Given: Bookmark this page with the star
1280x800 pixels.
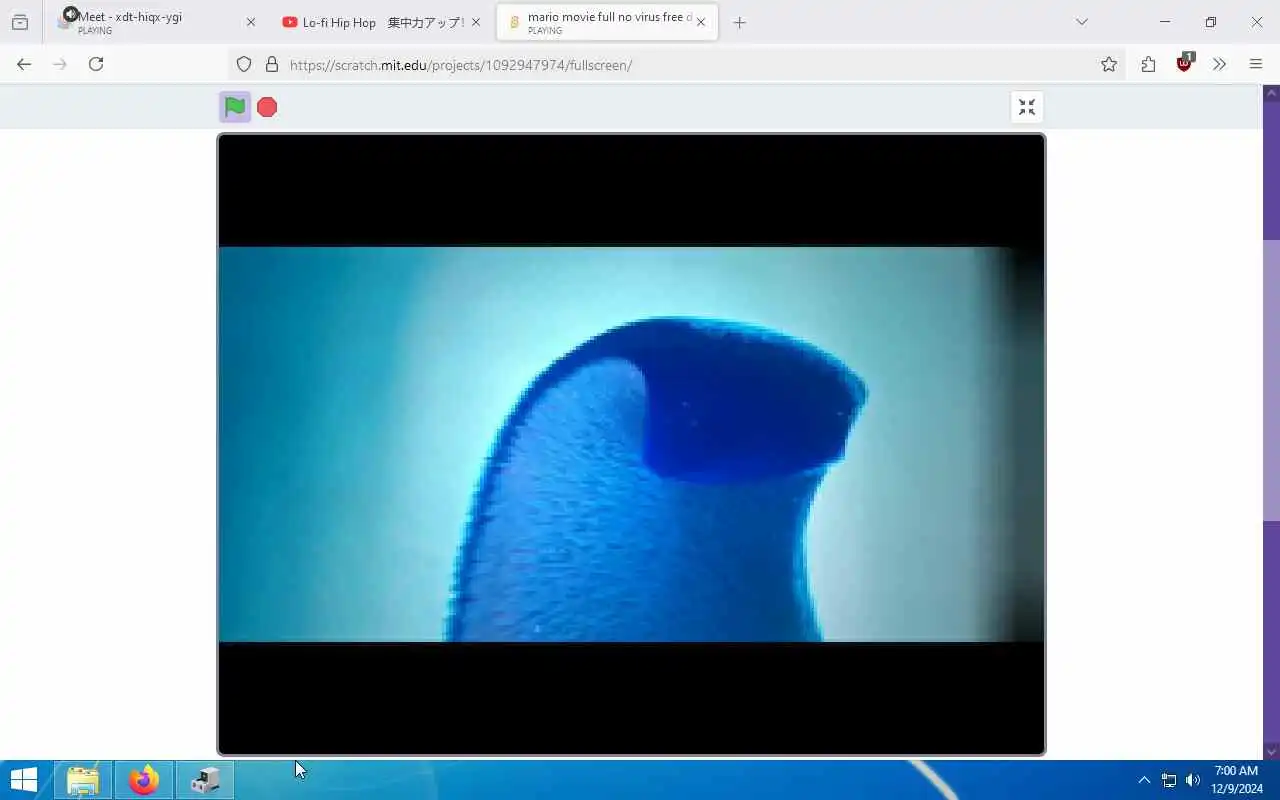Looking at the screenshot, I should coord(1109,64).
